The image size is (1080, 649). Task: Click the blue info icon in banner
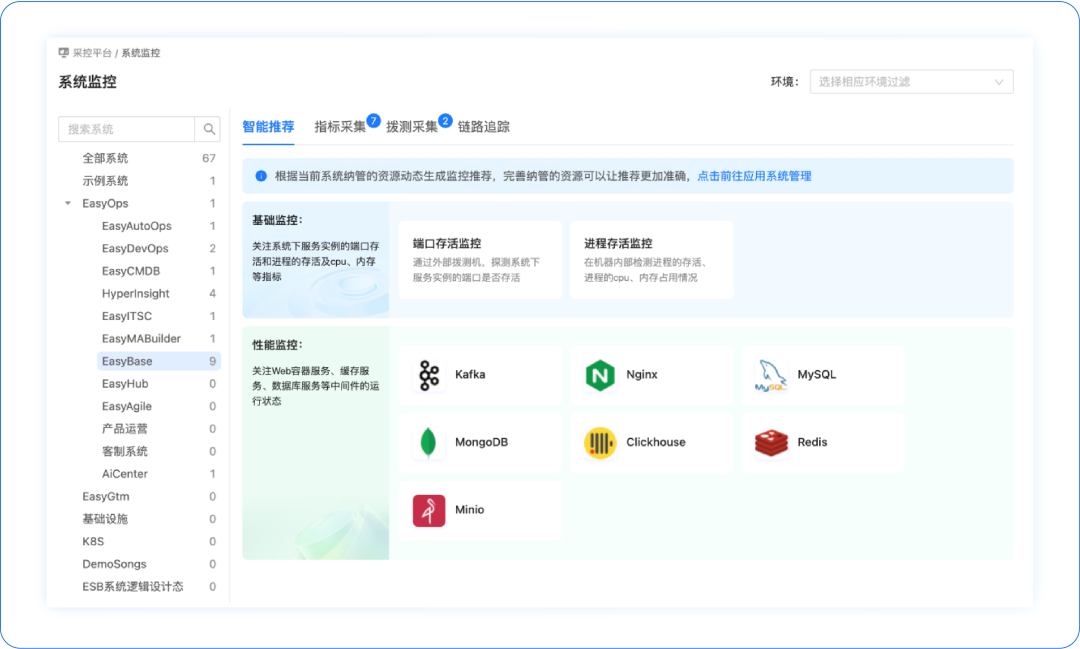pyautogui.click(x=261, y=176)
